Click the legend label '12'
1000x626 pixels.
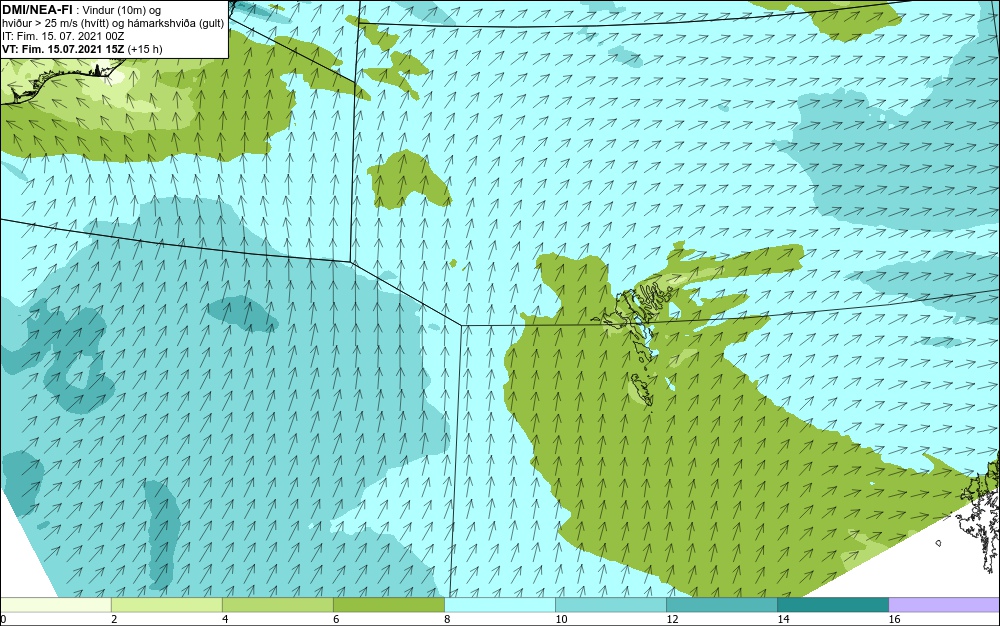672,619
